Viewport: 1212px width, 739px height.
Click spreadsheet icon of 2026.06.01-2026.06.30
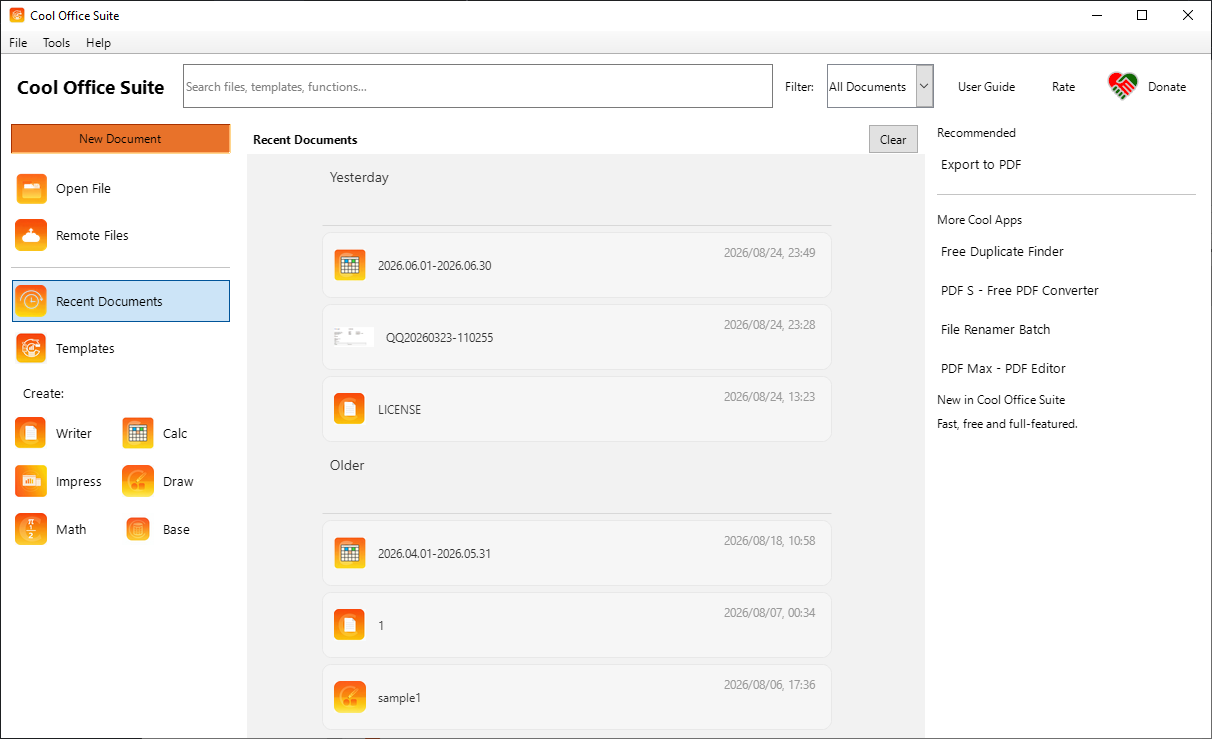tap(350, 265)
